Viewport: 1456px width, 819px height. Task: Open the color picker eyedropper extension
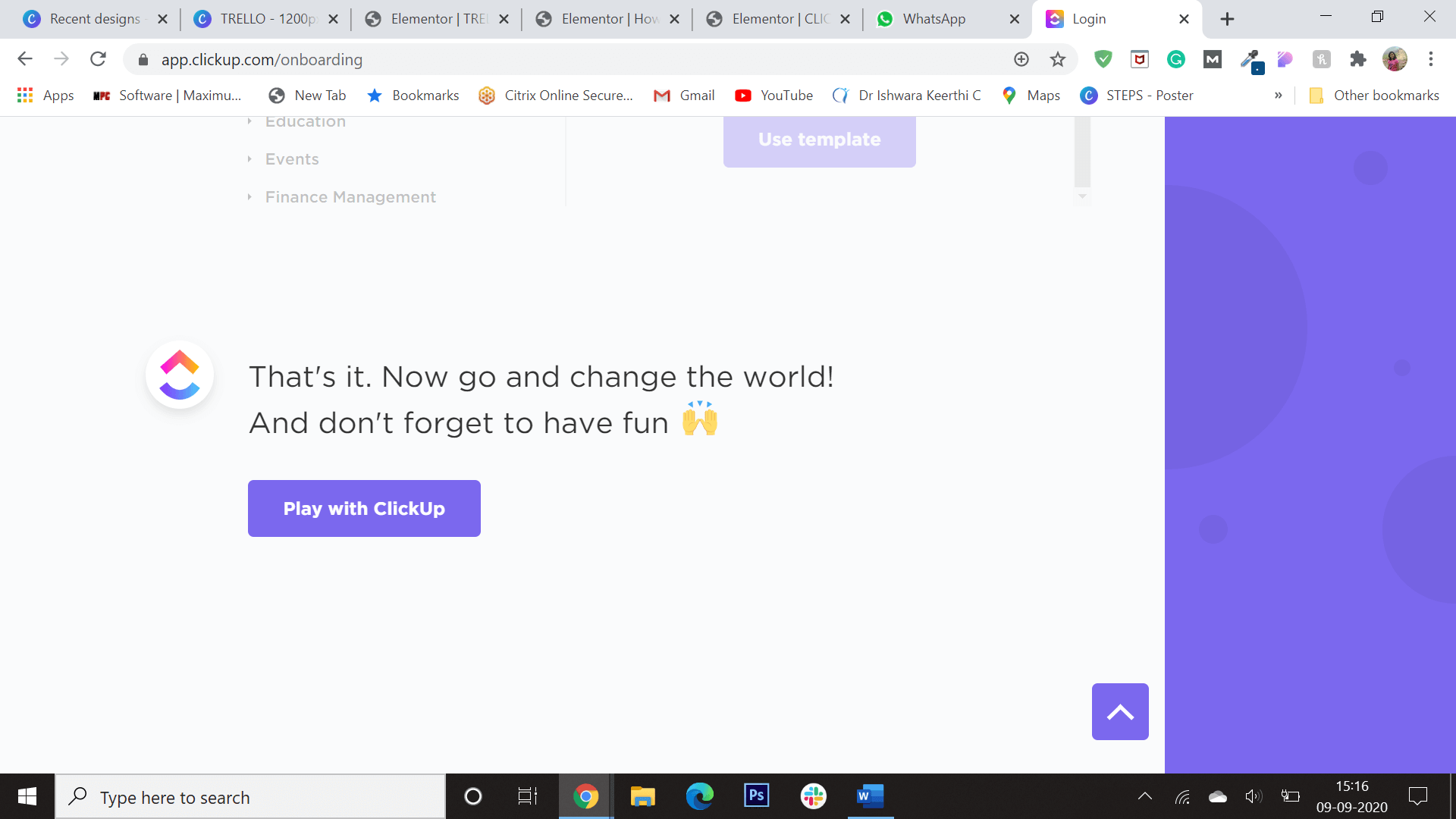1250,61
